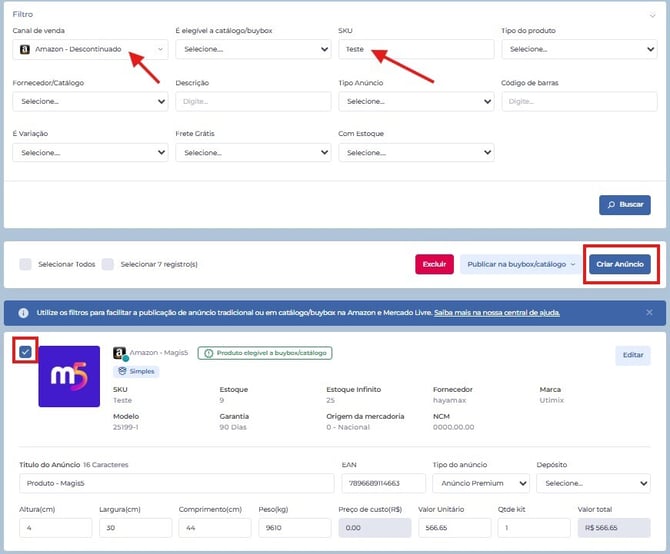Close the blue help banner

point(649,313)
